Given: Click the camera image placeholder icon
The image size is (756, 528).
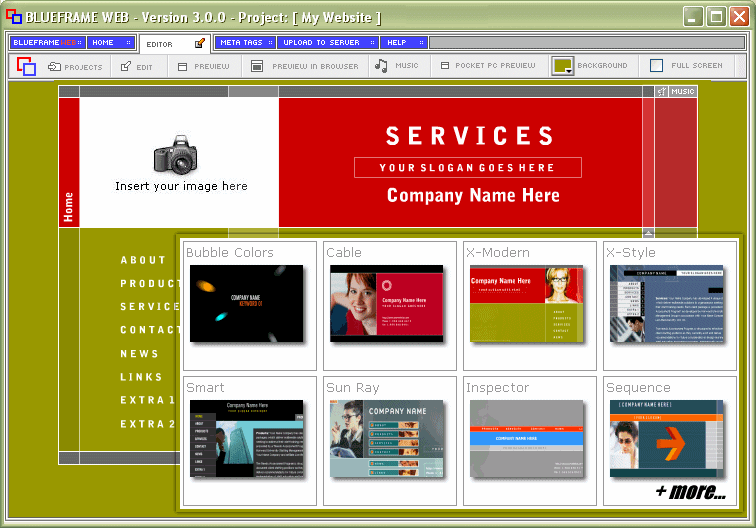Looking at the screenshot, I should [179, 157].
